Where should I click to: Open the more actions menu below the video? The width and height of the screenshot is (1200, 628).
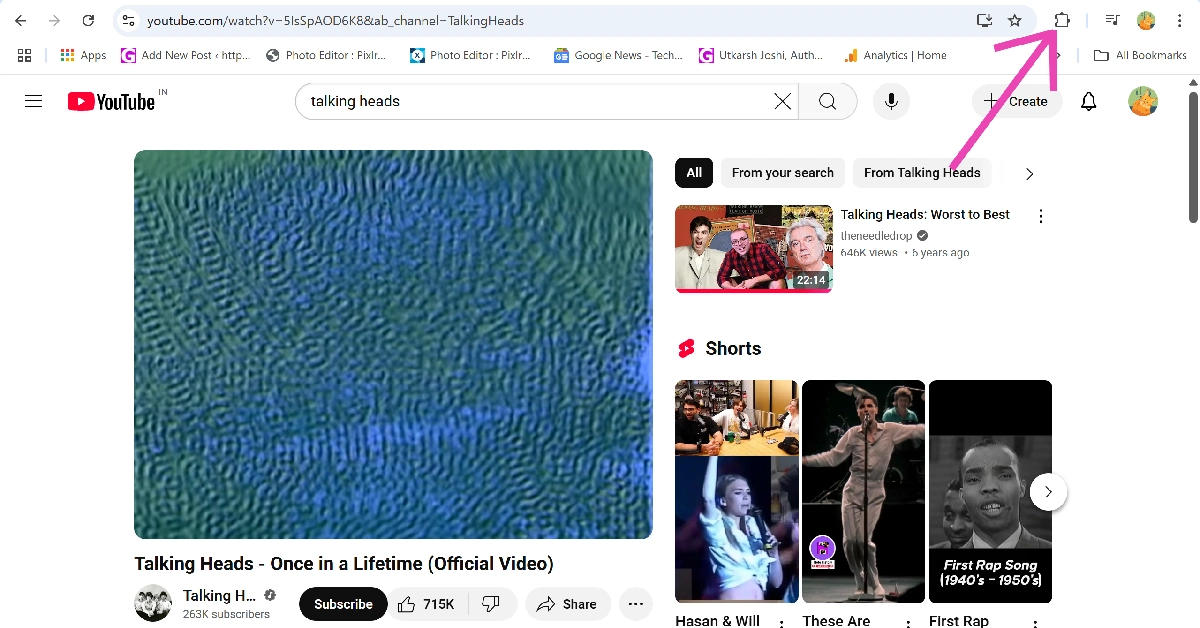click(x=635, y=604)
